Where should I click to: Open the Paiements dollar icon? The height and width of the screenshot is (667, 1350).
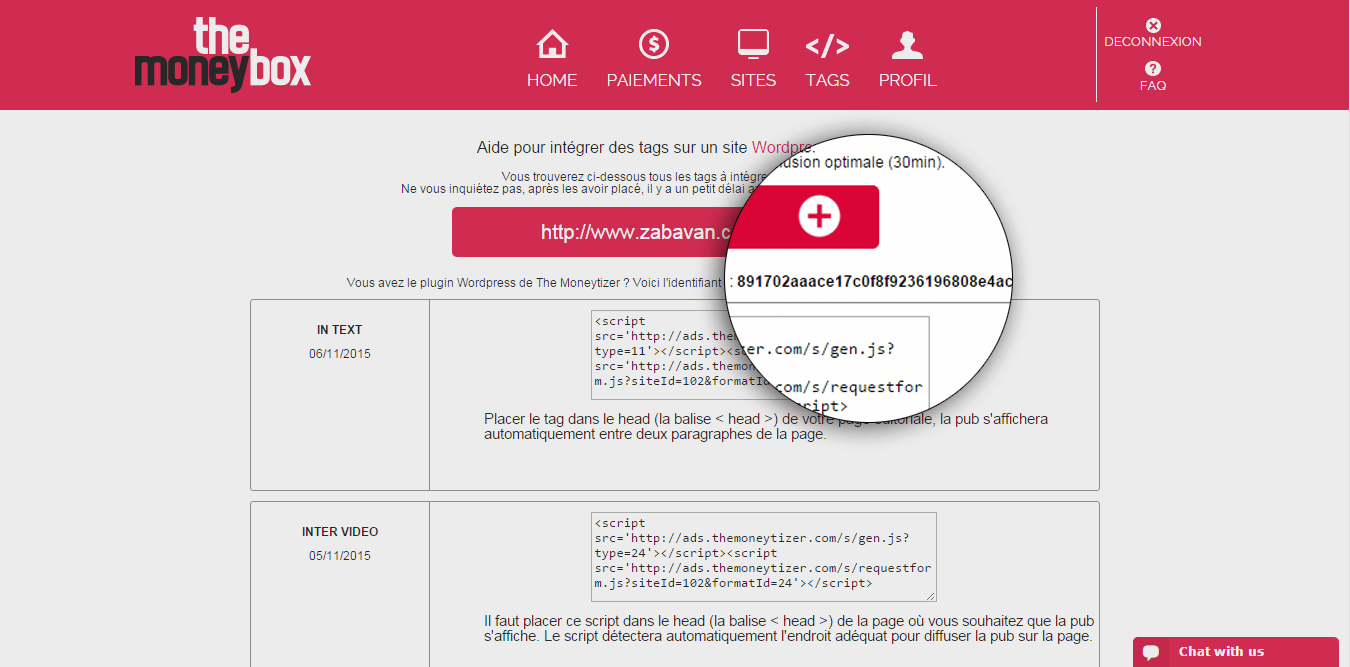coord(654,44)
